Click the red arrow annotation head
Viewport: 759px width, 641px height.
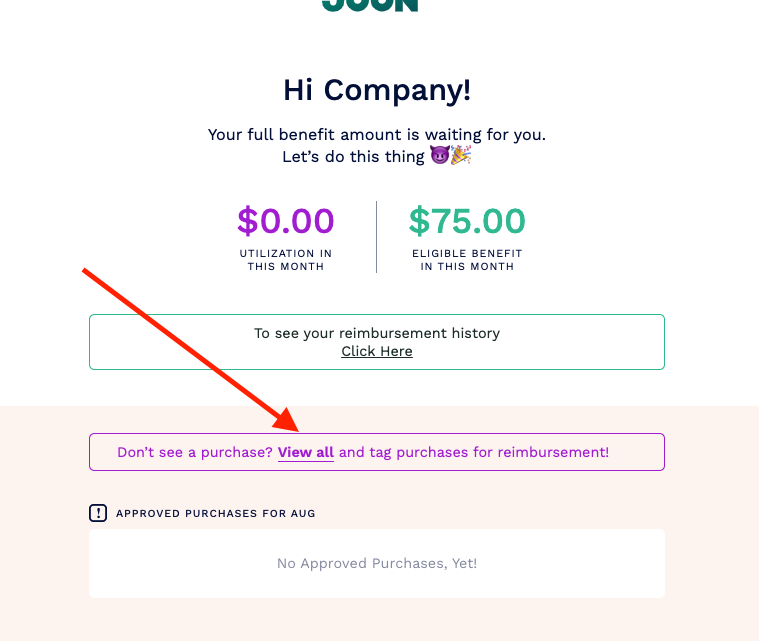[x=287, y=419]
